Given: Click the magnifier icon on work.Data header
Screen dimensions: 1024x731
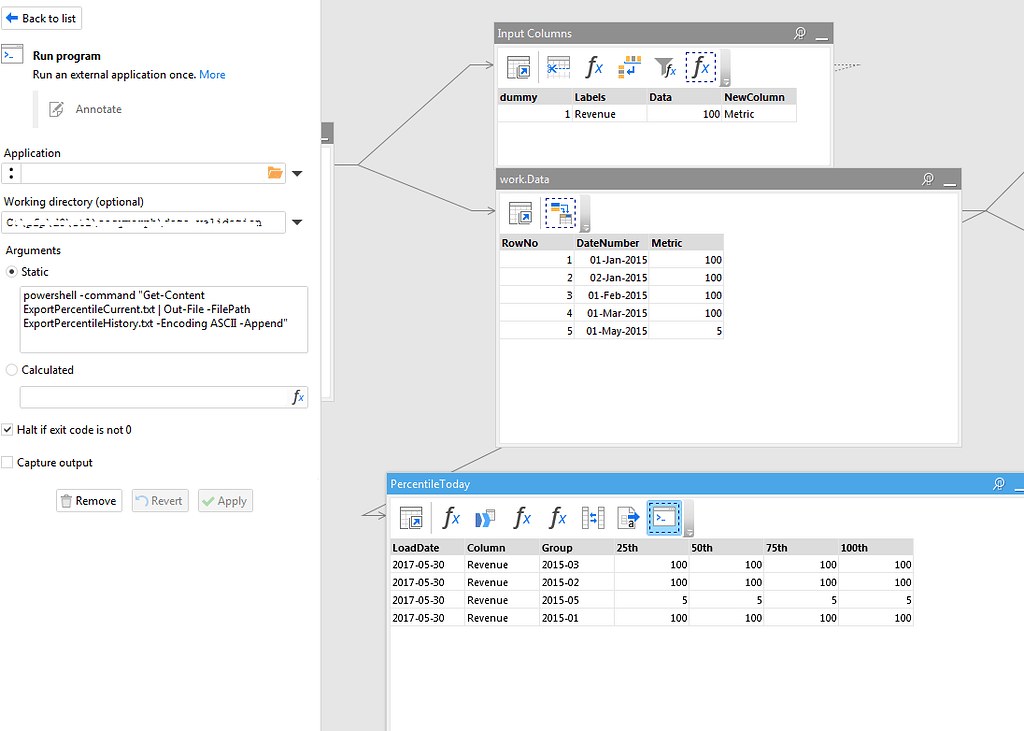Looking at the screenshot, I should [927, 179].
